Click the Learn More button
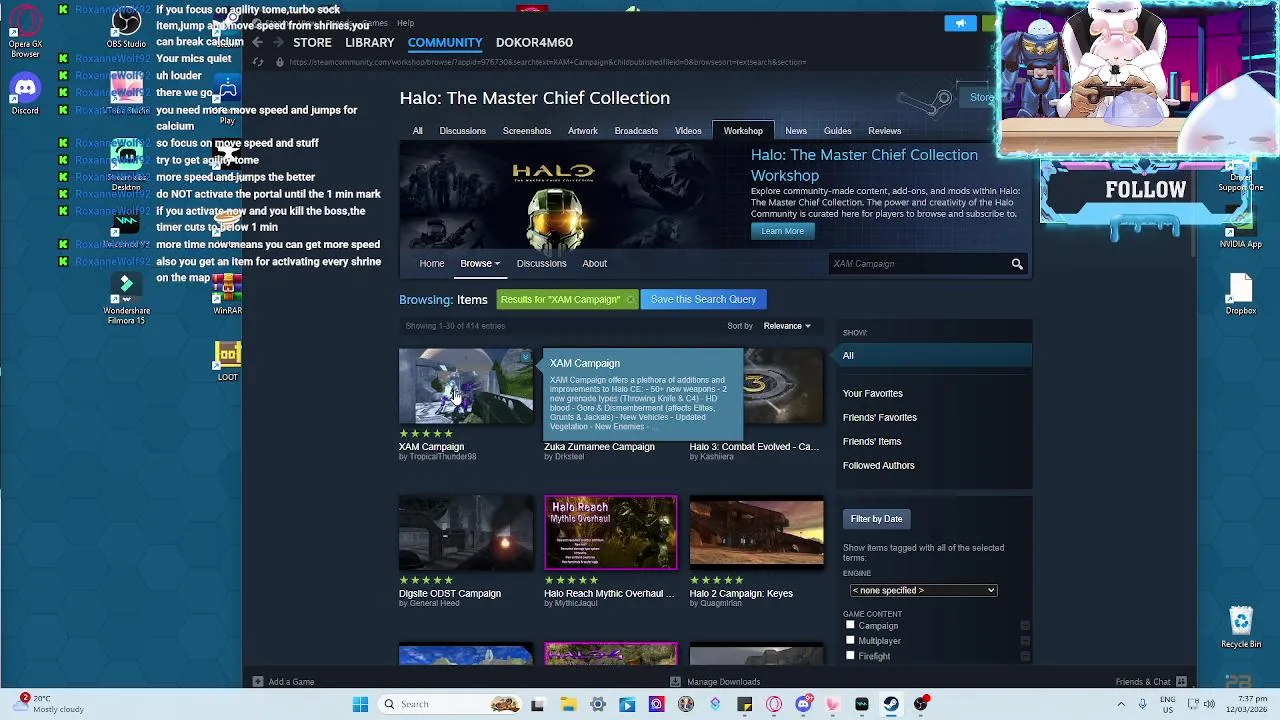The width and height of the screenshot is (1280, 720). tap(782, 231)
